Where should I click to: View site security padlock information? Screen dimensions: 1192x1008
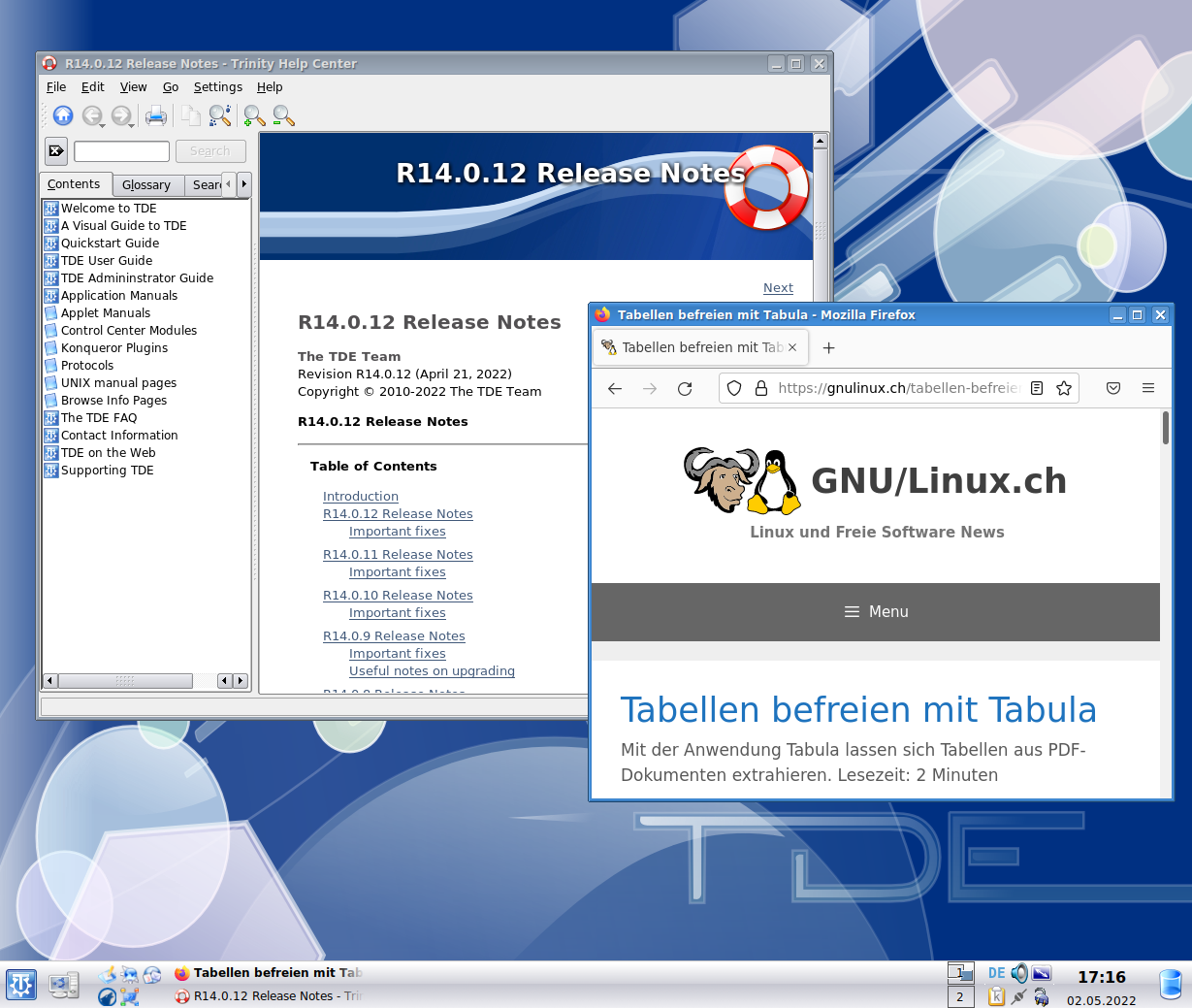coord(761,388)
